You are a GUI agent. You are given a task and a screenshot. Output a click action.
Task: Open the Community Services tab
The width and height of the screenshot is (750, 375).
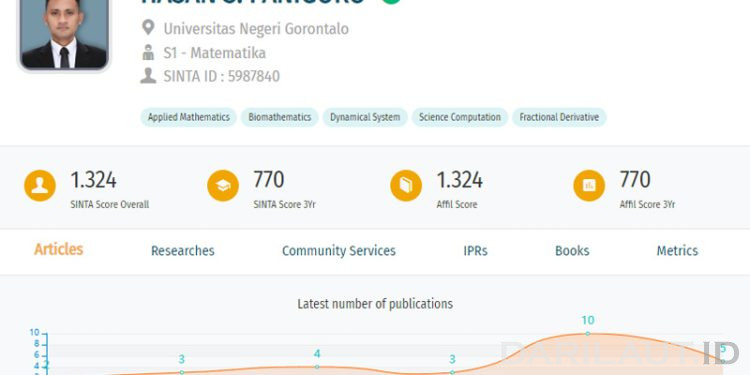point(339,251)
